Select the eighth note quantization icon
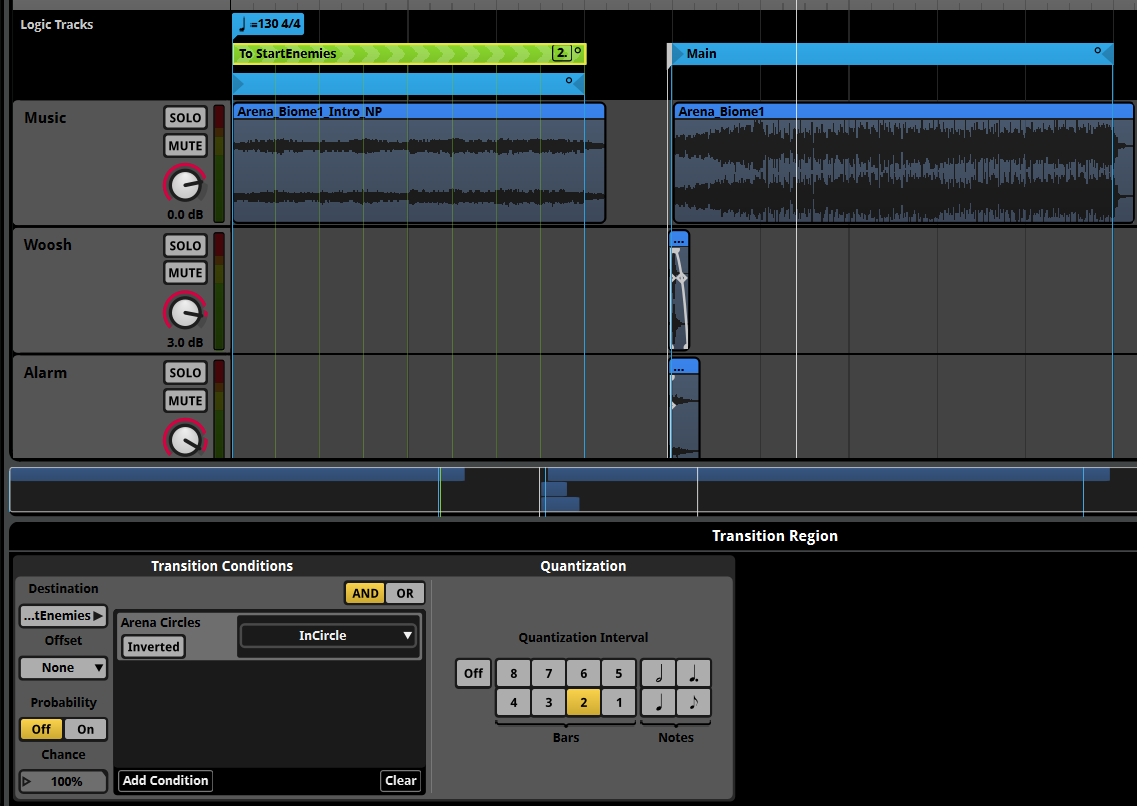Image resolution: width=1137 pixels, height=806 pixels. (693, 702)
